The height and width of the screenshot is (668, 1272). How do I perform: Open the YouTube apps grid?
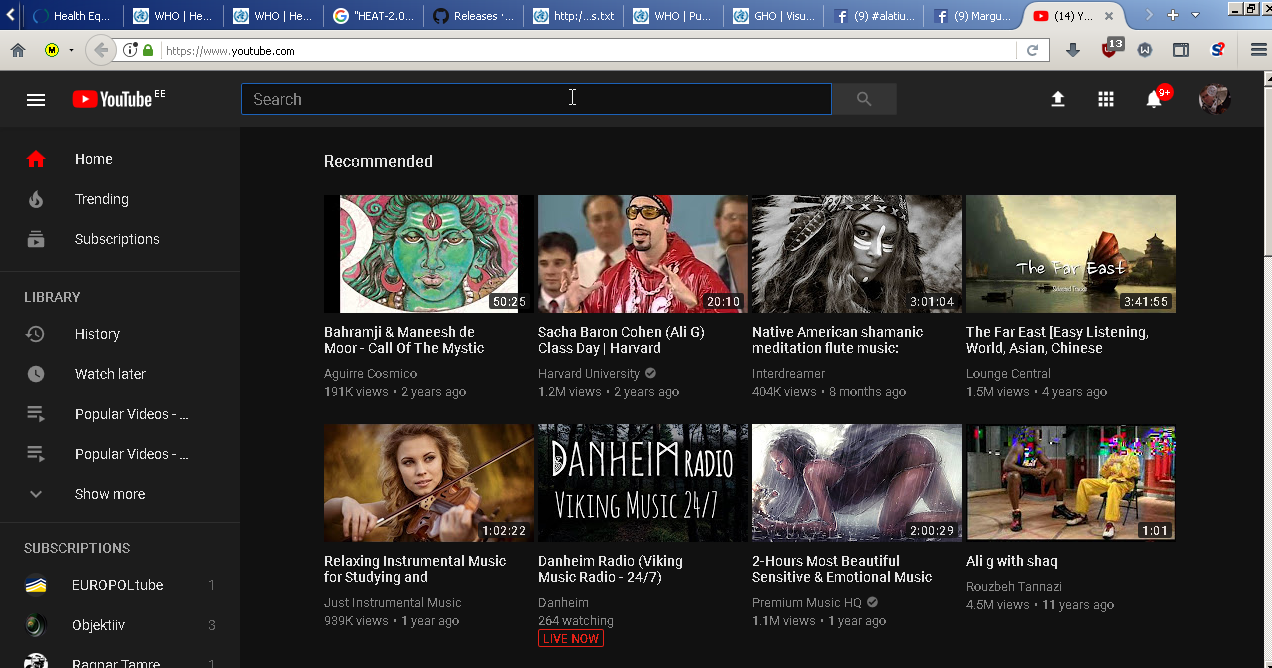coord(1105,99)
